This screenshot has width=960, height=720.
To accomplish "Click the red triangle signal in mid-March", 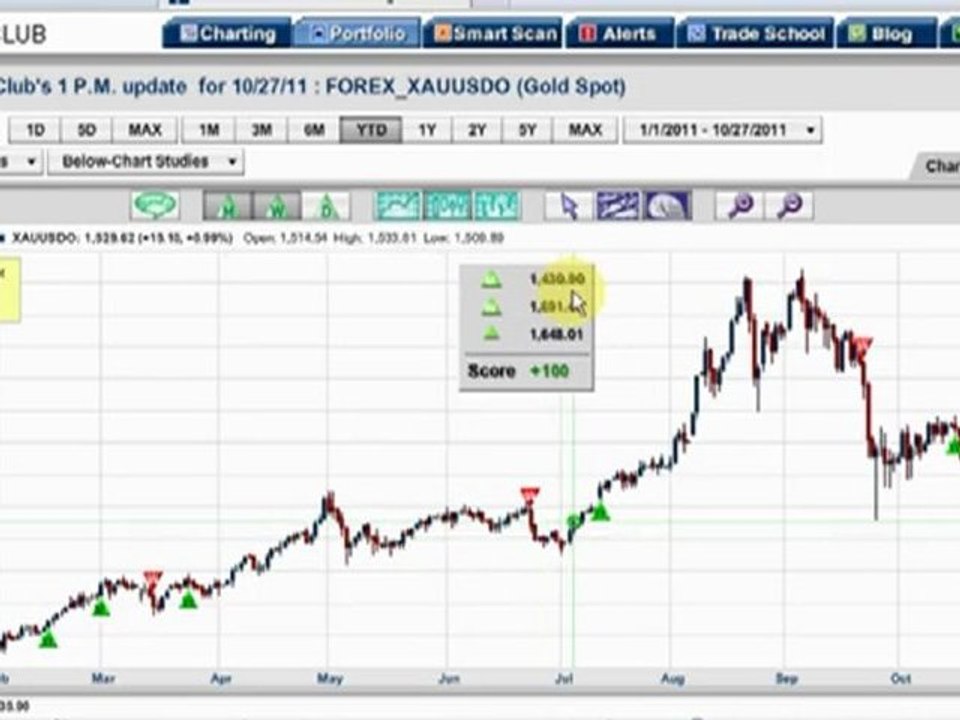I will point(152,579).
